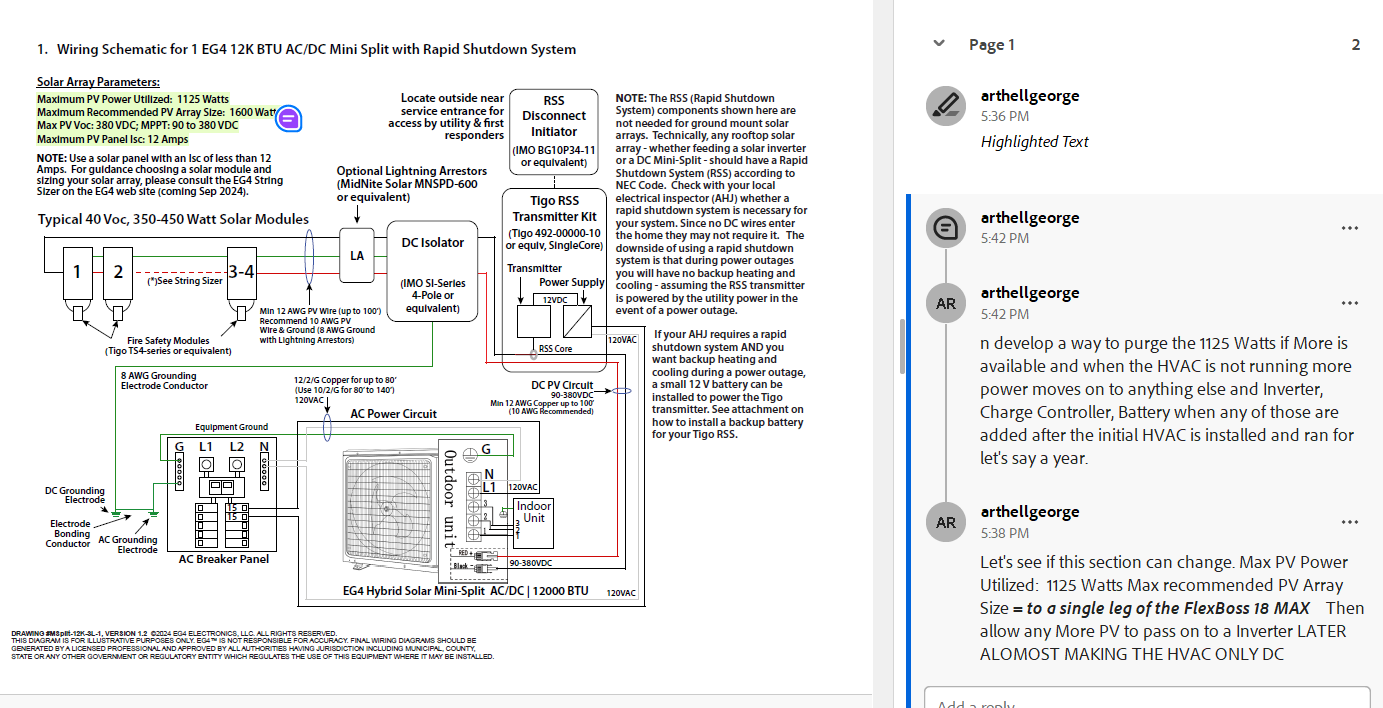Collapse the Page 1 comments chevron
This screenshot has height=708, width=1383.
[938, 44]
